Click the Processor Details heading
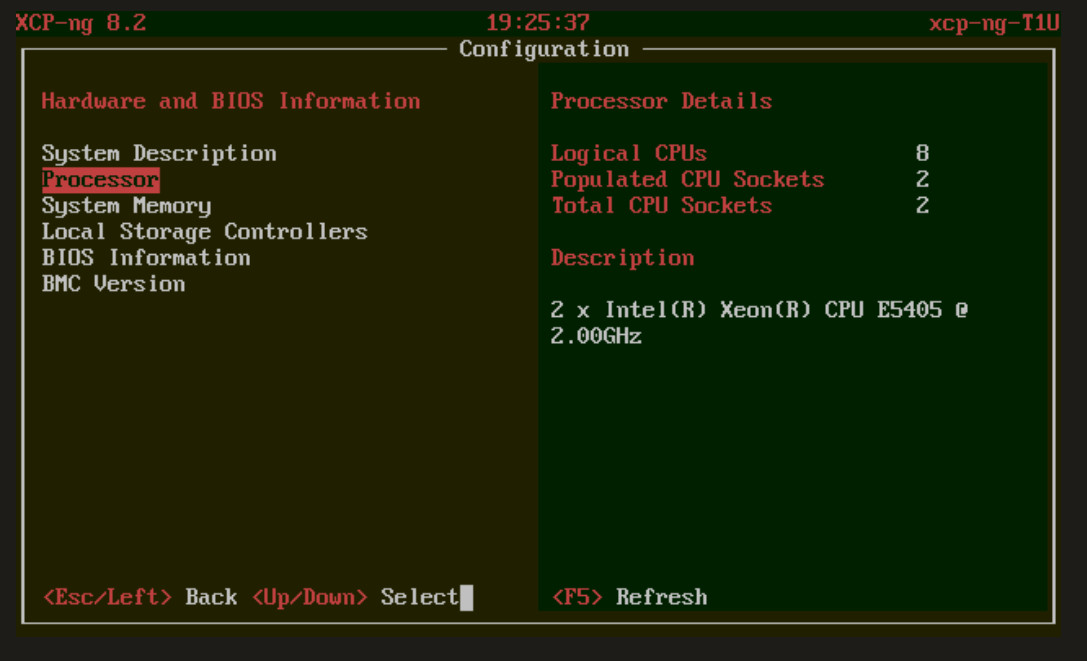Image resolution: width=1087 pixels, height=661 pixels. tap(661, 101)
